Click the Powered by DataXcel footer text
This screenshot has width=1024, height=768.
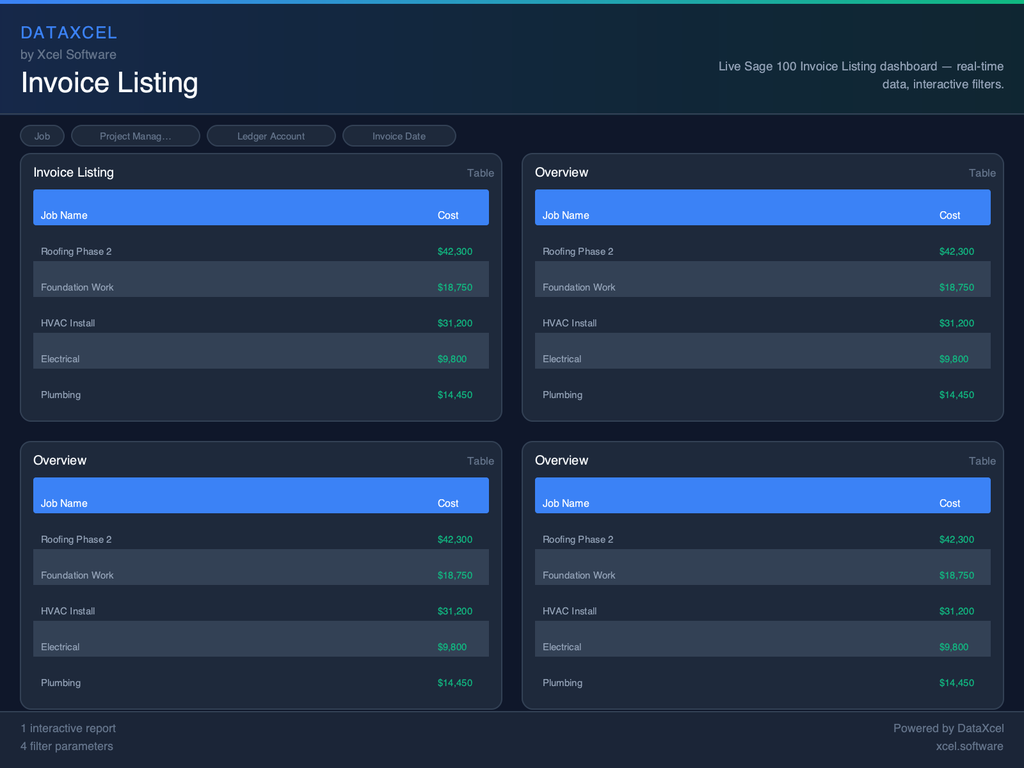point(948,728)
